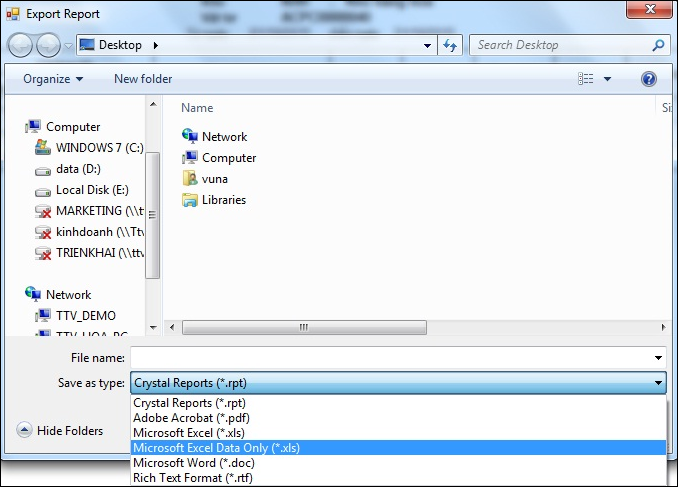Viewport: 678px width, 487px height.
Task: Select Computer in the navigation tree
Action: [73, 127]
